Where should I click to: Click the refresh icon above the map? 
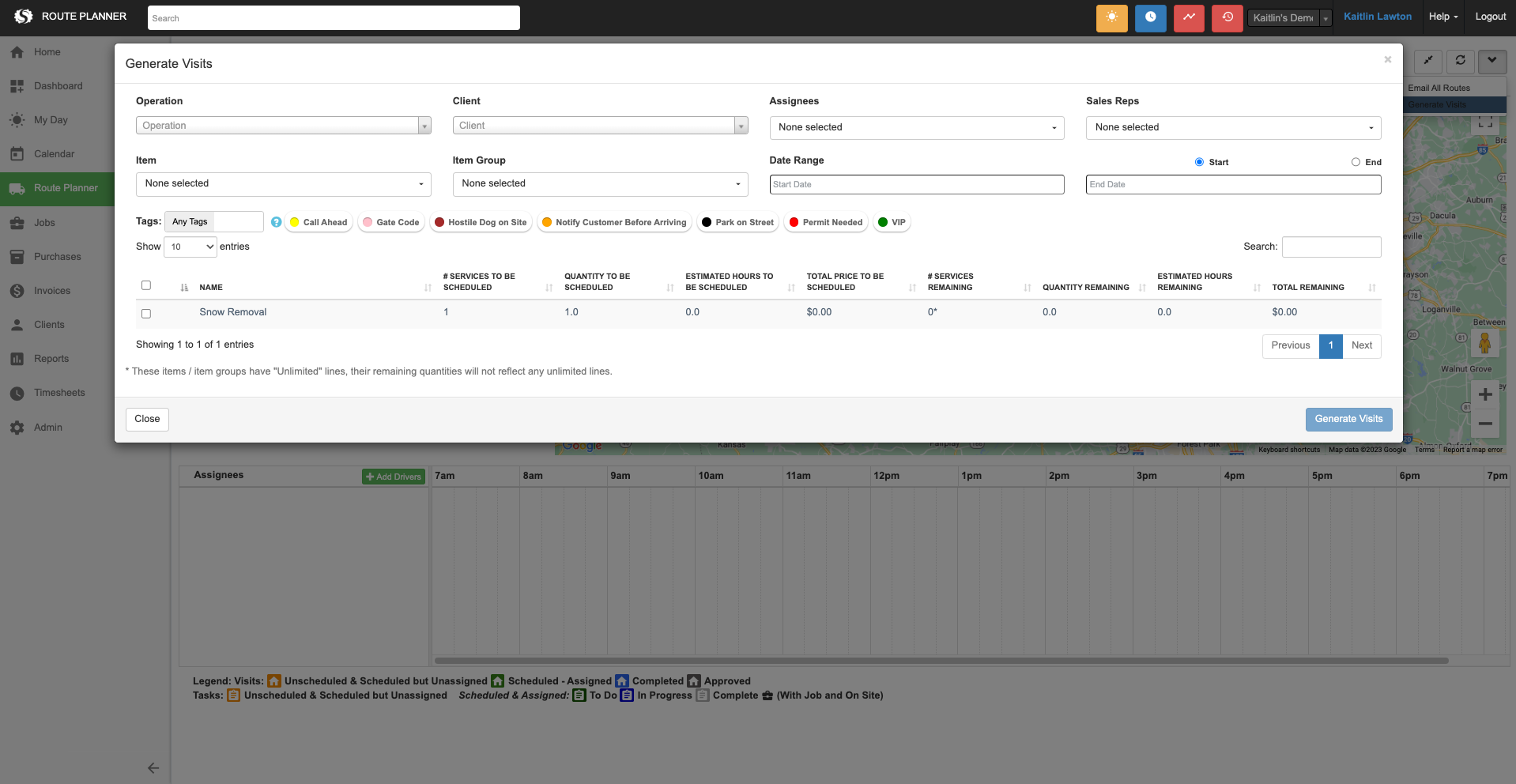click(x=1460, y=60)
